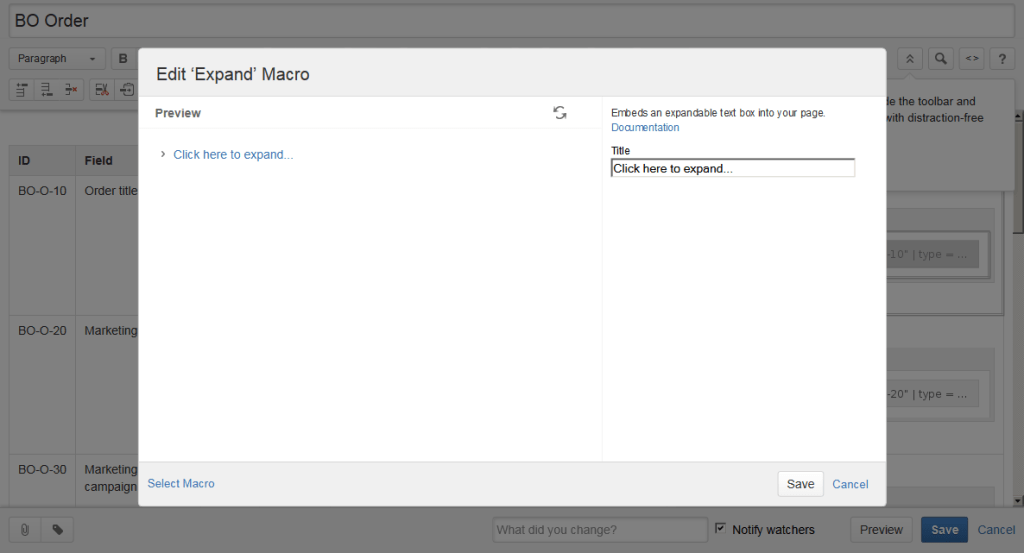Click the macro Title input field
The width and height of the screenshot is (1024, 553).
click(x=732, y=169)
